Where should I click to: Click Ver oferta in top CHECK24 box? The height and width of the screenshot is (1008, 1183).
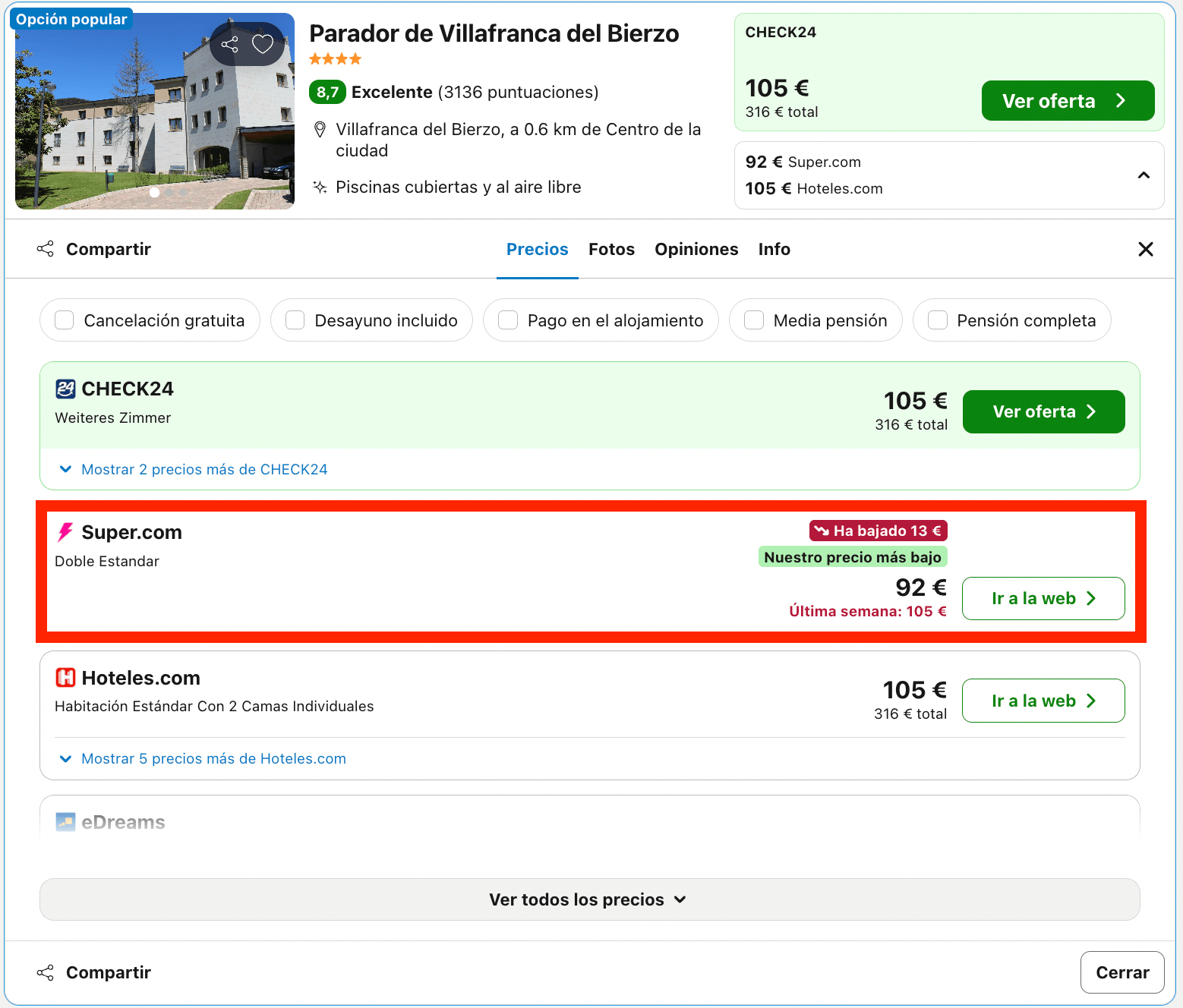(1068, 101)
